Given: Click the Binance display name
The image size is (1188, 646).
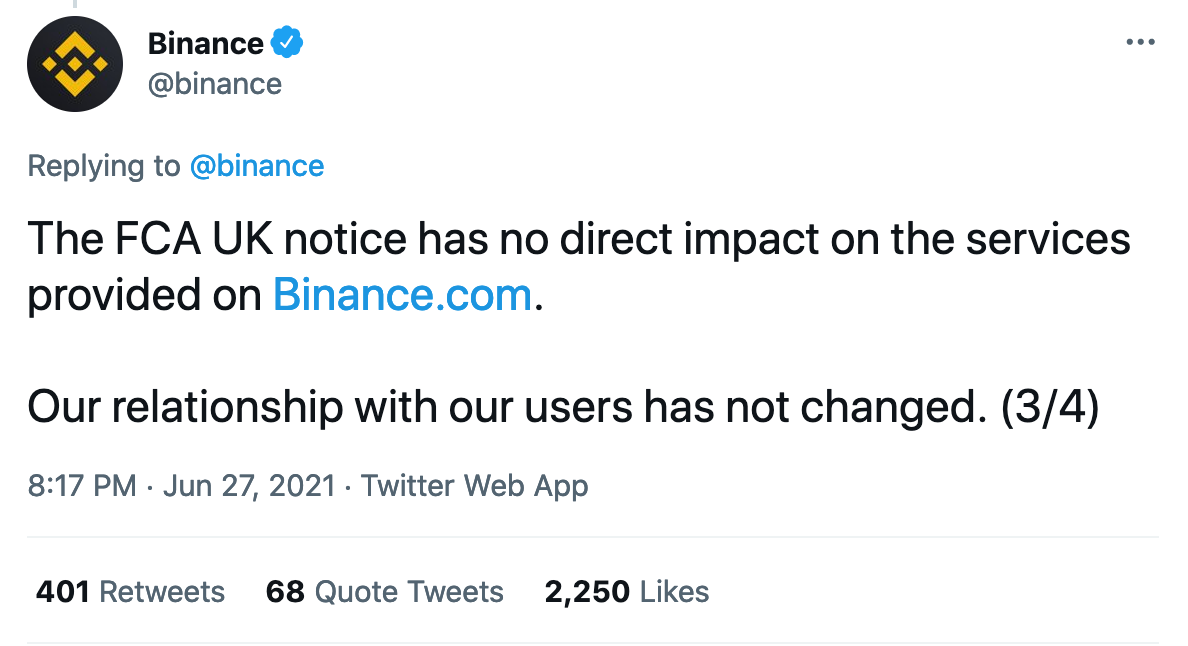Looking at the screenshot, I should (205, 43).
